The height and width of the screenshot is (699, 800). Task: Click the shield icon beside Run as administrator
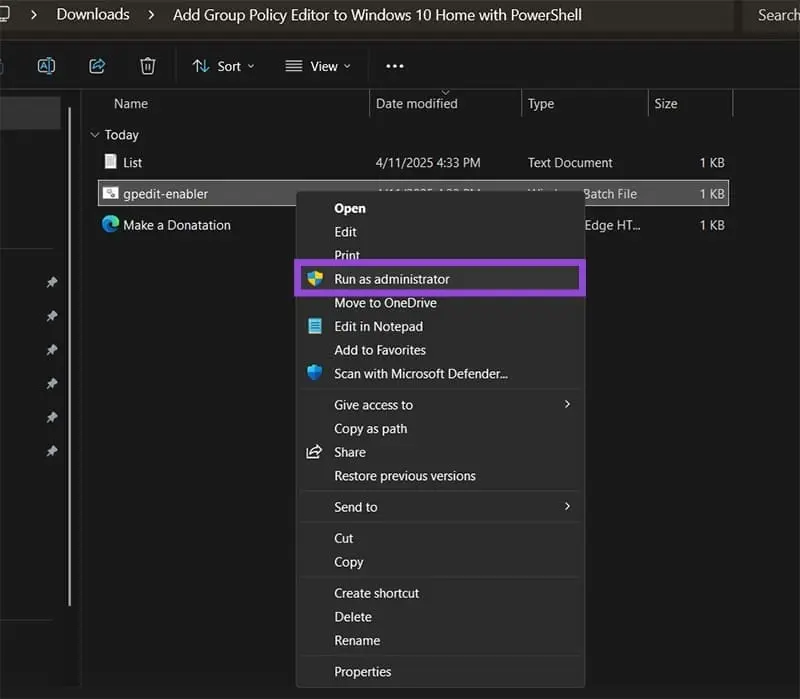click(x=315, y=279)
